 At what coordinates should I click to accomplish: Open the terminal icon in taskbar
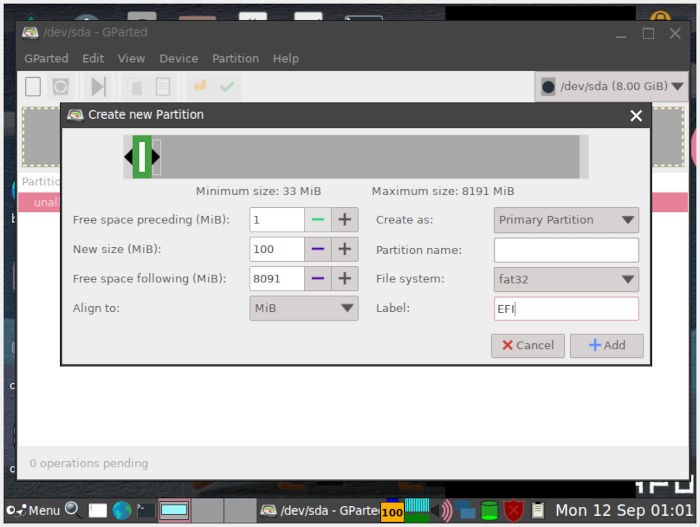point(146,510)
